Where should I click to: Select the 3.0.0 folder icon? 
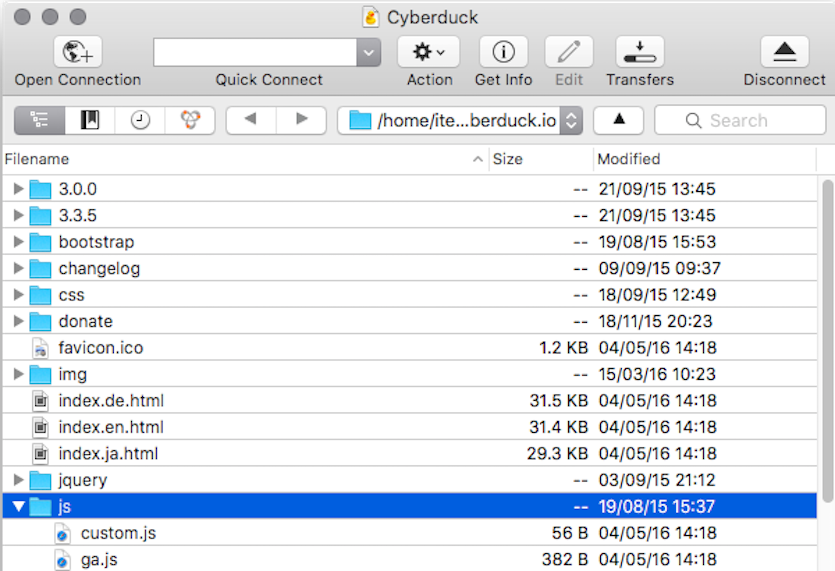pos(40,189)
